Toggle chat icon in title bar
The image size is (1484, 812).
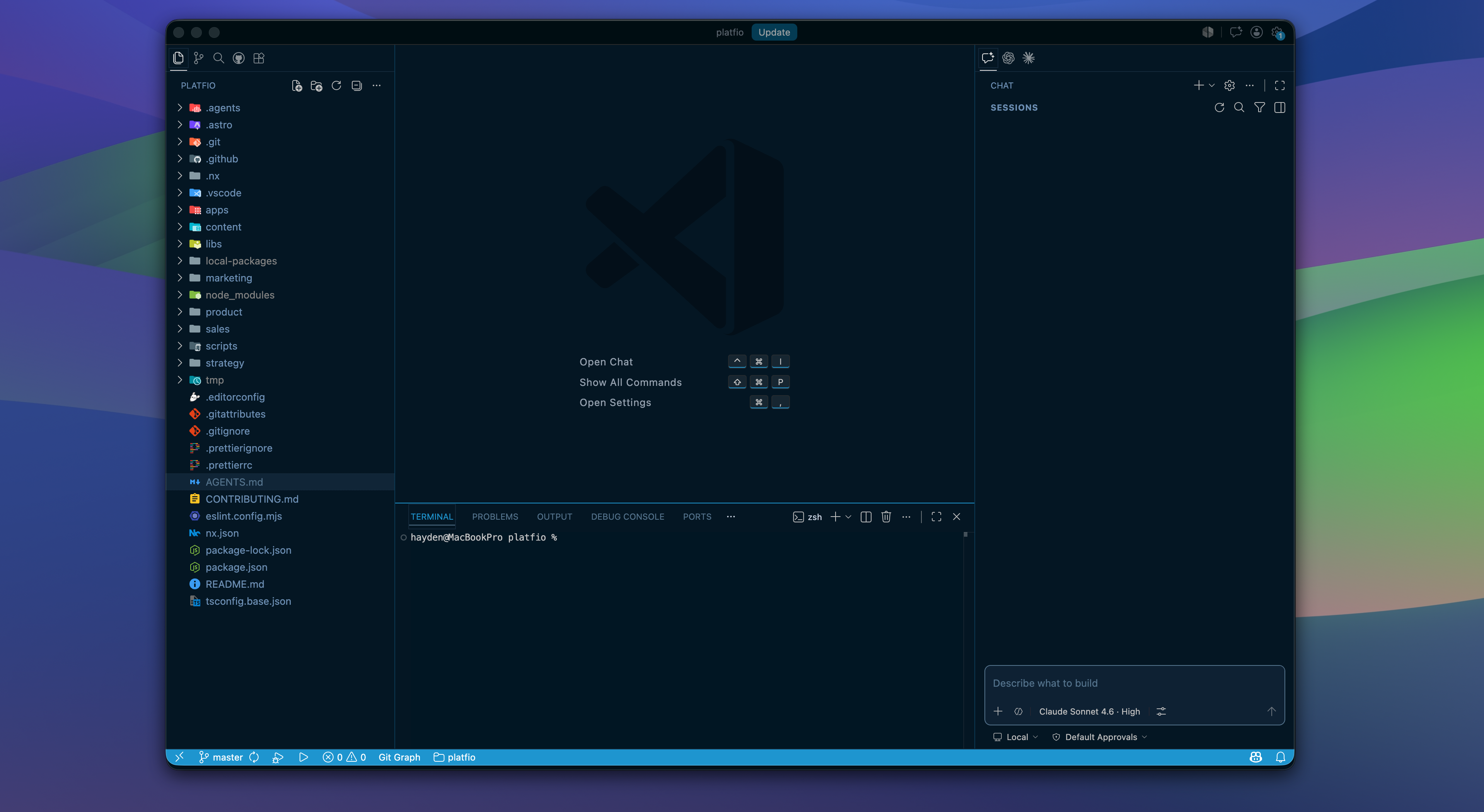tap(1235, 32)
